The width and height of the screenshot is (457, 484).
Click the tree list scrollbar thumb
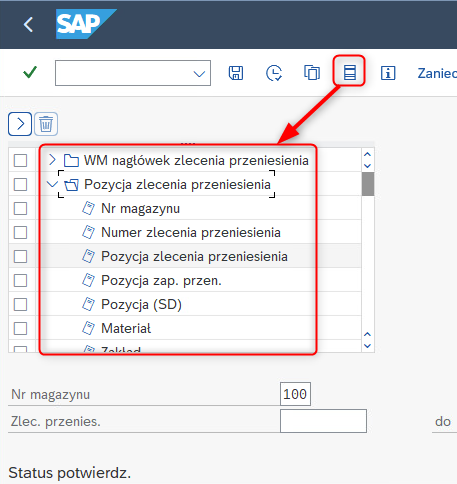368,184
